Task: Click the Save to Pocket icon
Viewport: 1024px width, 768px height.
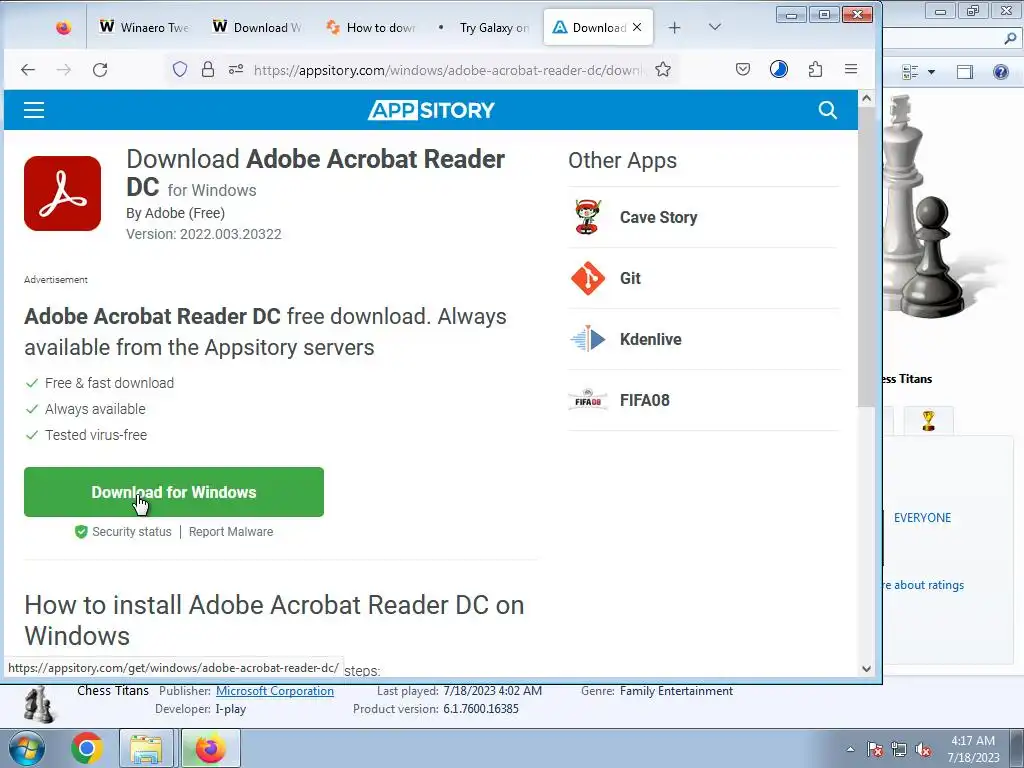Action: coord(743,69)
